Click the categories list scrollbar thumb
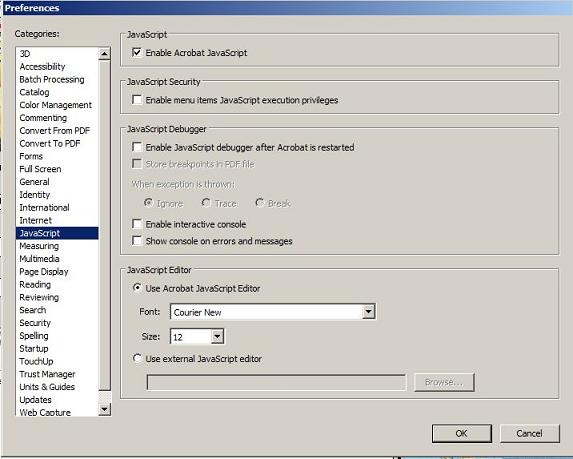 tap(105, 226)
